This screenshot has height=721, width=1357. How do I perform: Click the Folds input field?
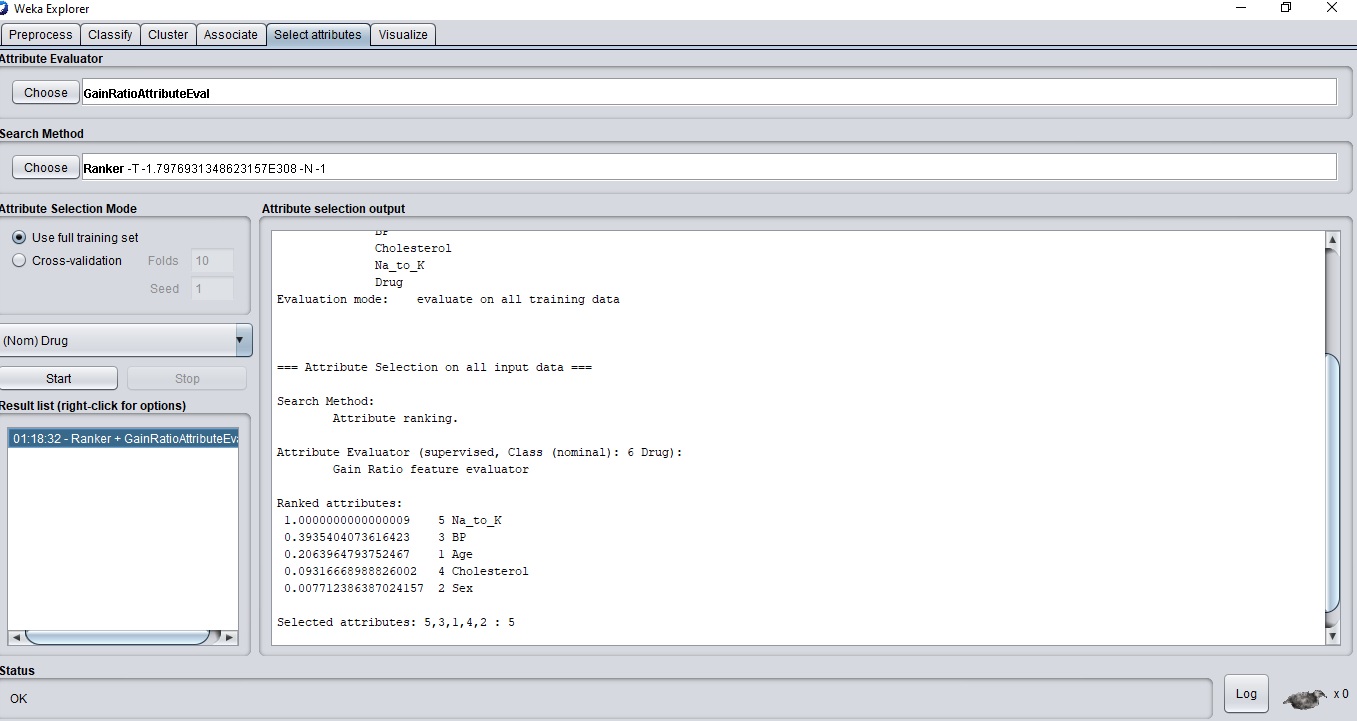coord(212,261)
